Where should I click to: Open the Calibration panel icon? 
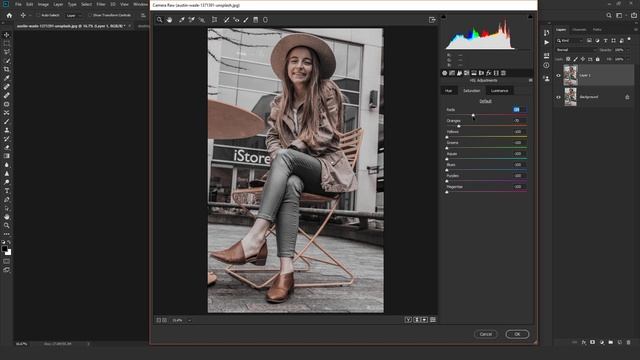tap(496, 73)
